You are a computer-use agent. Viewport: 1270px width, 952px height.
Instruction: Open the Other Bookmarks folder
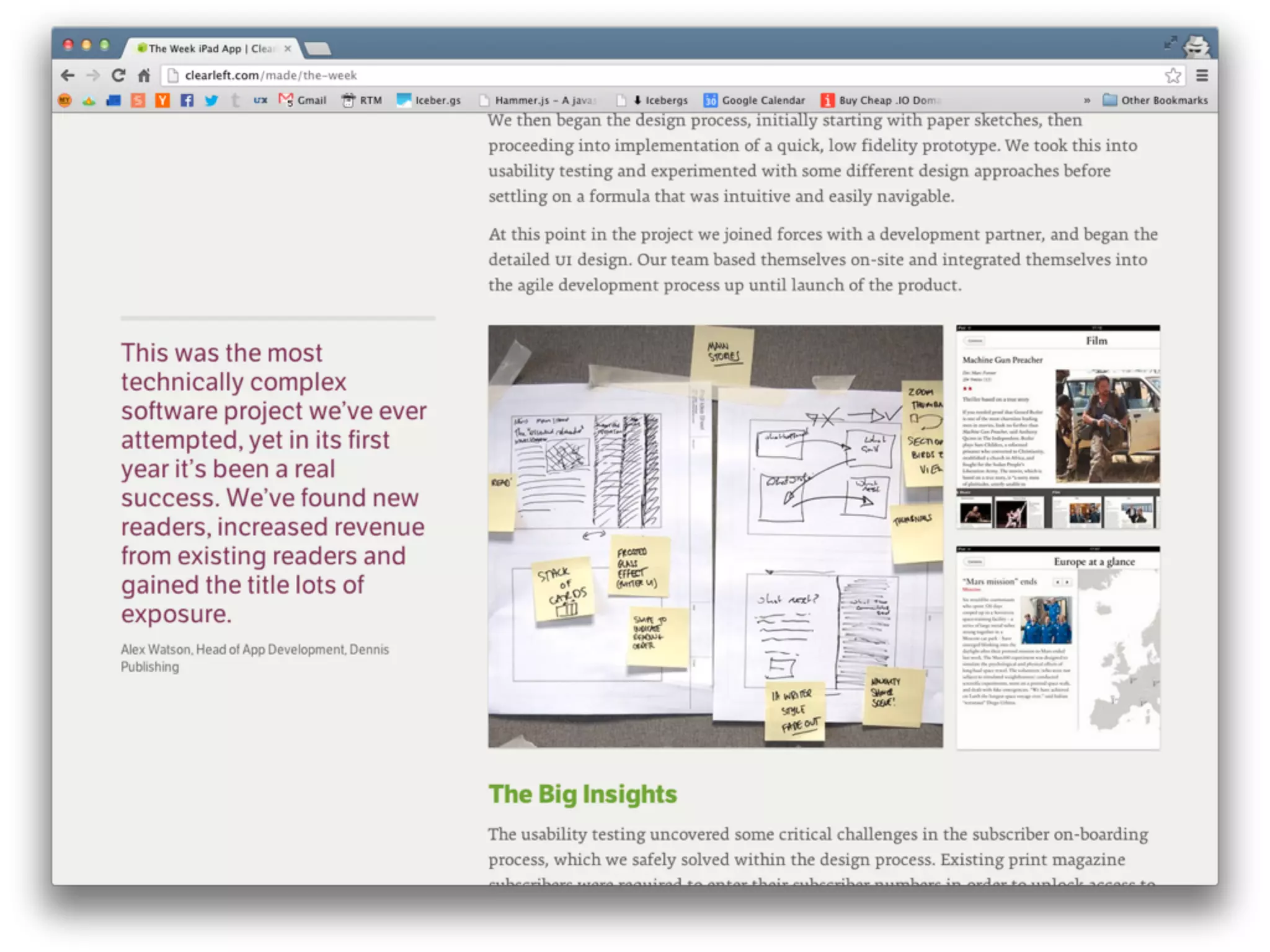[x=1155, y=100]
